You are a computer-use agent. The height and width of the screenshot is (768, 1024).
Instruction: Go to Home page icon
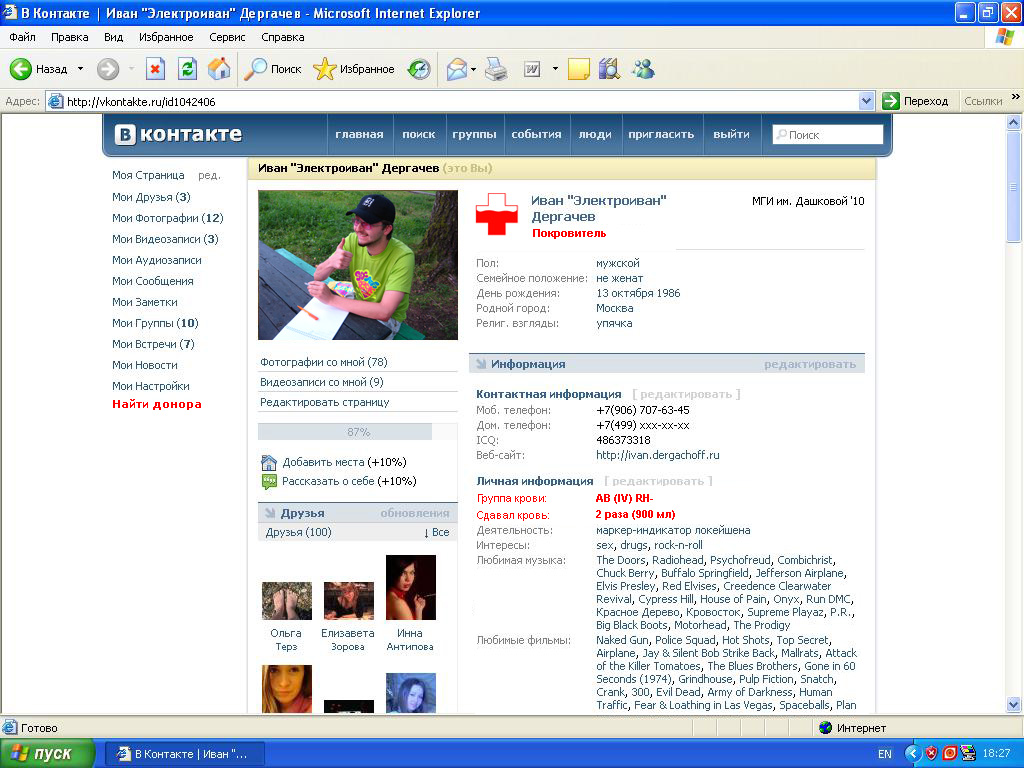[219, 69]
